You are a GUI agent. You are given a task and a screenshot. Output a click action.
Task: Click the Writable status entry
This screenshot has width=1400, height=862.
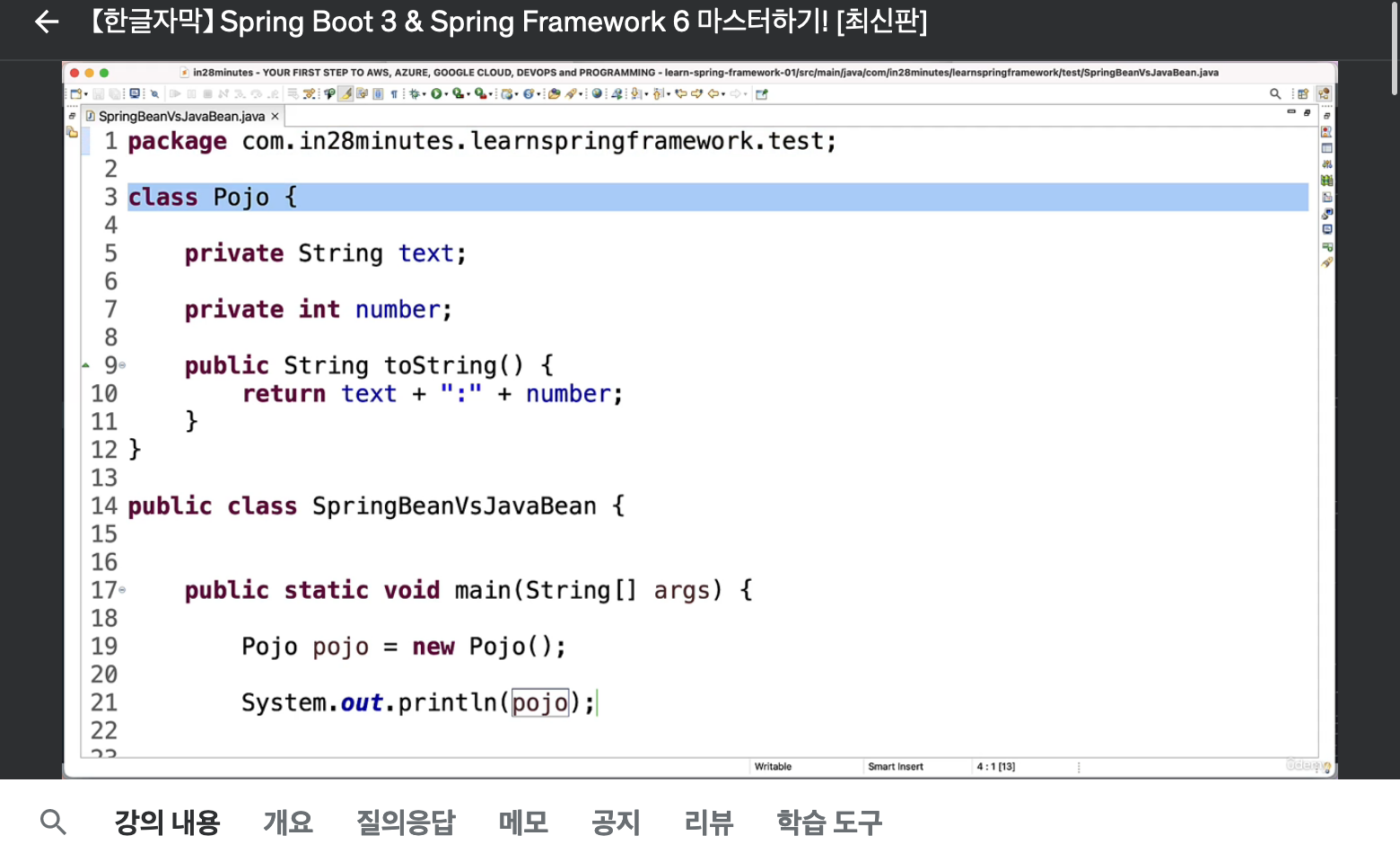pyautogui.click(x=773, y=766)
